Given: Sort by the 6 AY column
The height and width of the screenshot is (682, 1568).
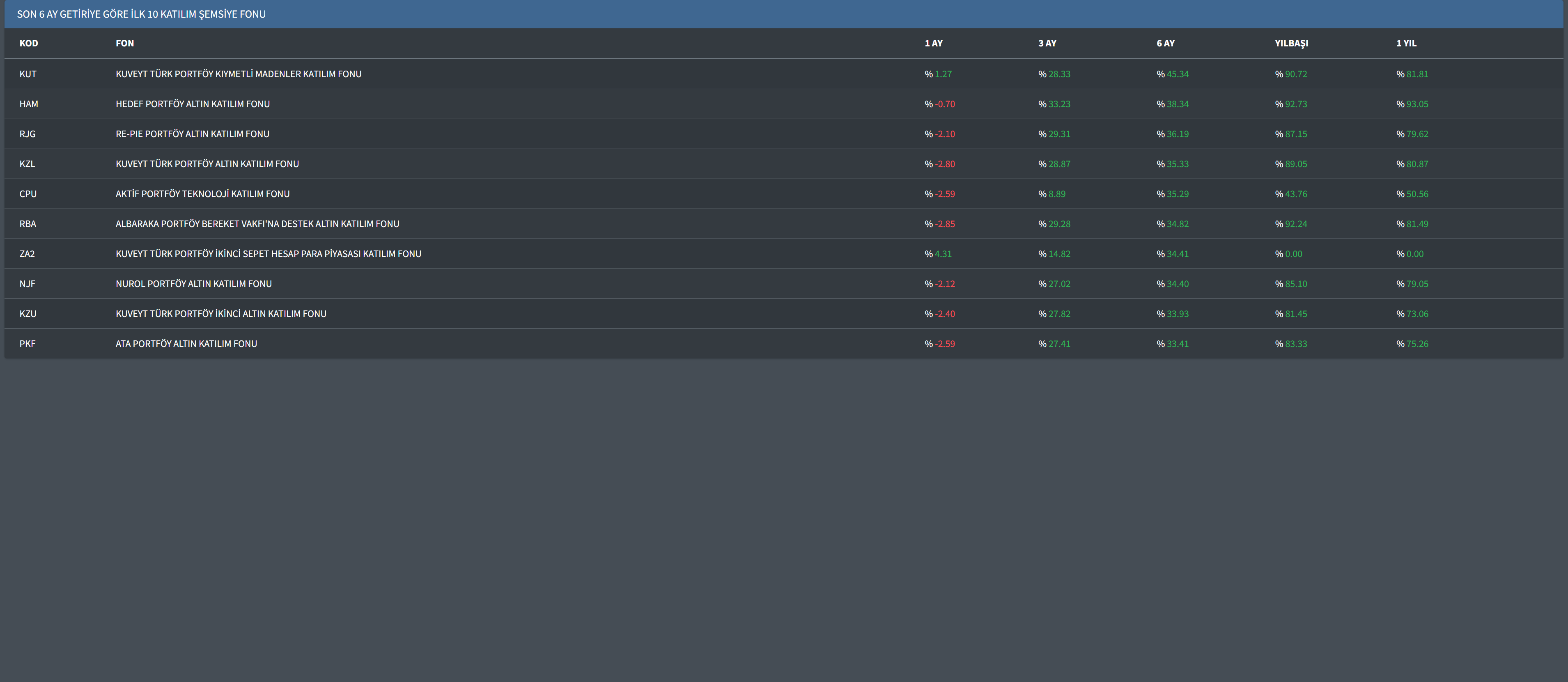Looking at the screenshot, I should click(1165, 43).
